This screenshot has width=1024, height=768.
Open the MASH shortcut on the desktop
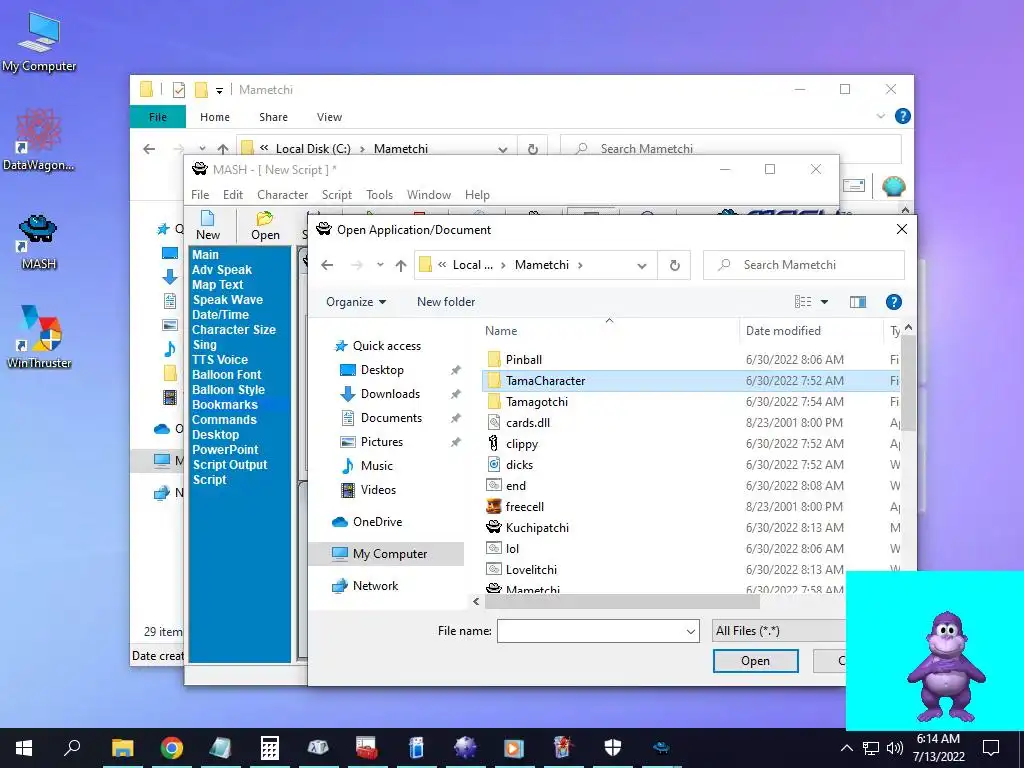39,242
